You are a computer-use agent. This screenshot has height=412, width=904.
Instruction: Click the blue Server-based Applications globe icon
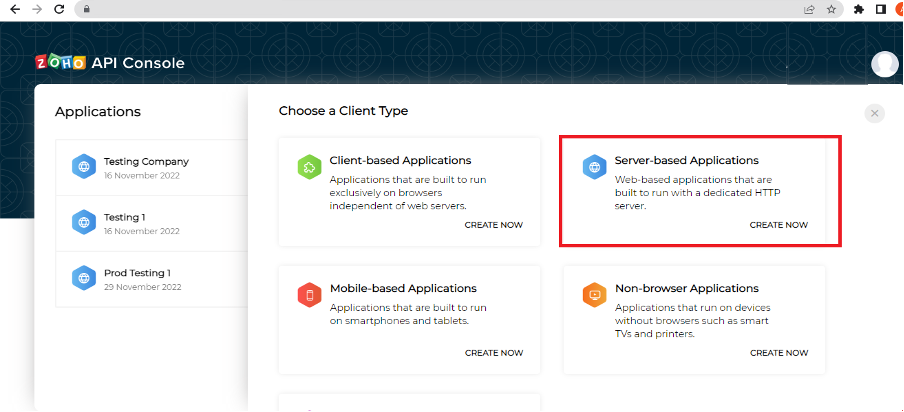[594, 167]
